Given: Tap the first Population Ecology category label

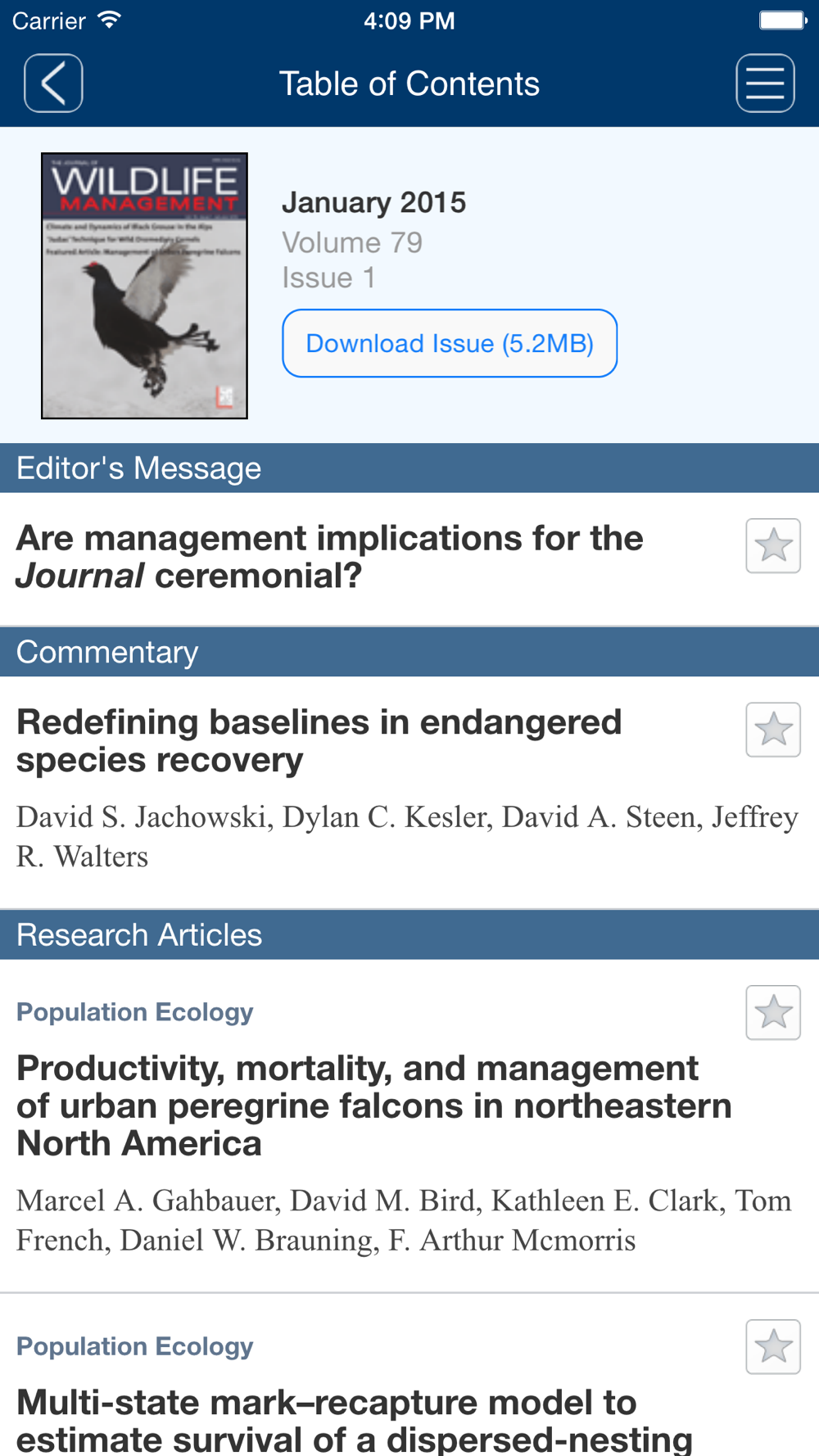Looking at the screenshot, I should [135, 1012].
